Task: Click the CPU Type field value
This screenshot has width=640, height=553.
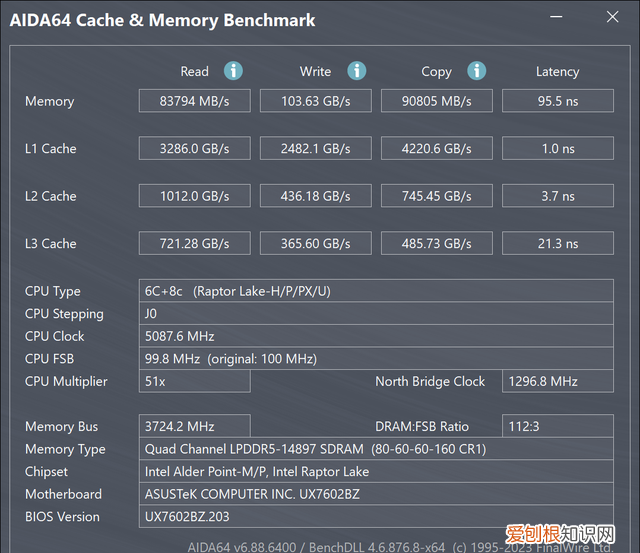Action: [x=376, y=291]
